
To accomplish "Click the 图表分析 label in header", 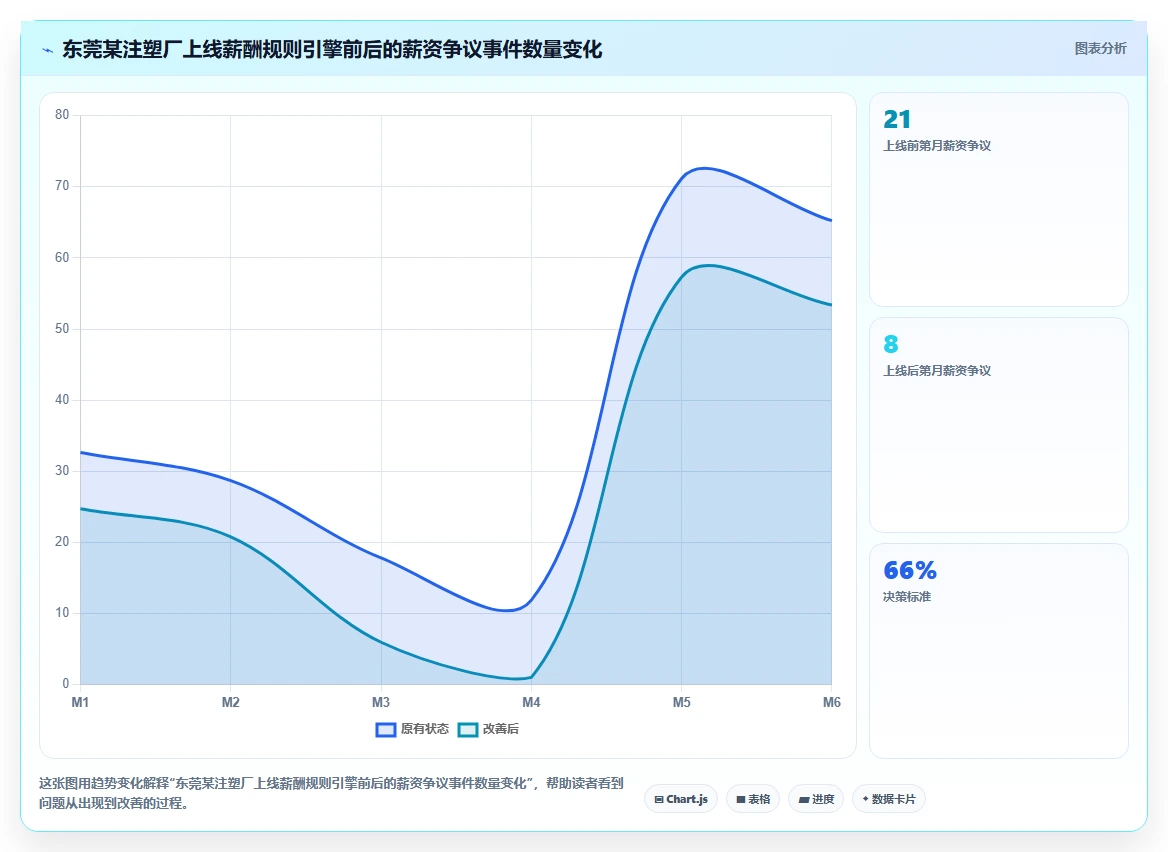I will click(x=1100, y=48).
